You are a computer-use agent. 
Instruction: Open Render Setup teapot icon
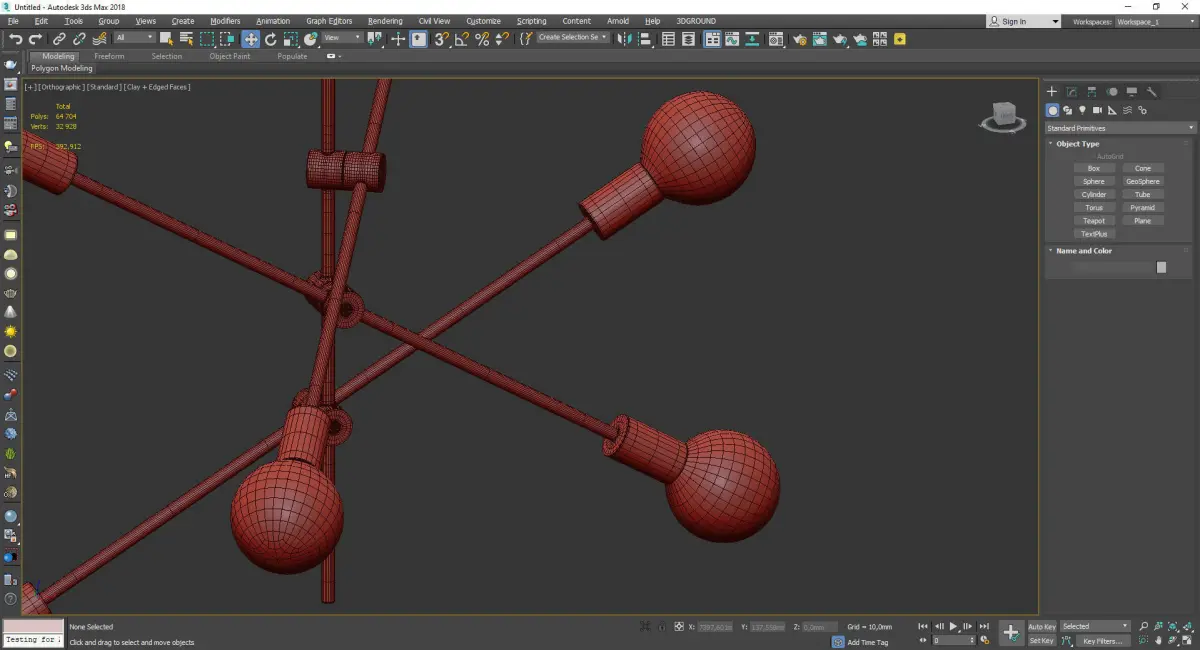(x=799, y=38)
